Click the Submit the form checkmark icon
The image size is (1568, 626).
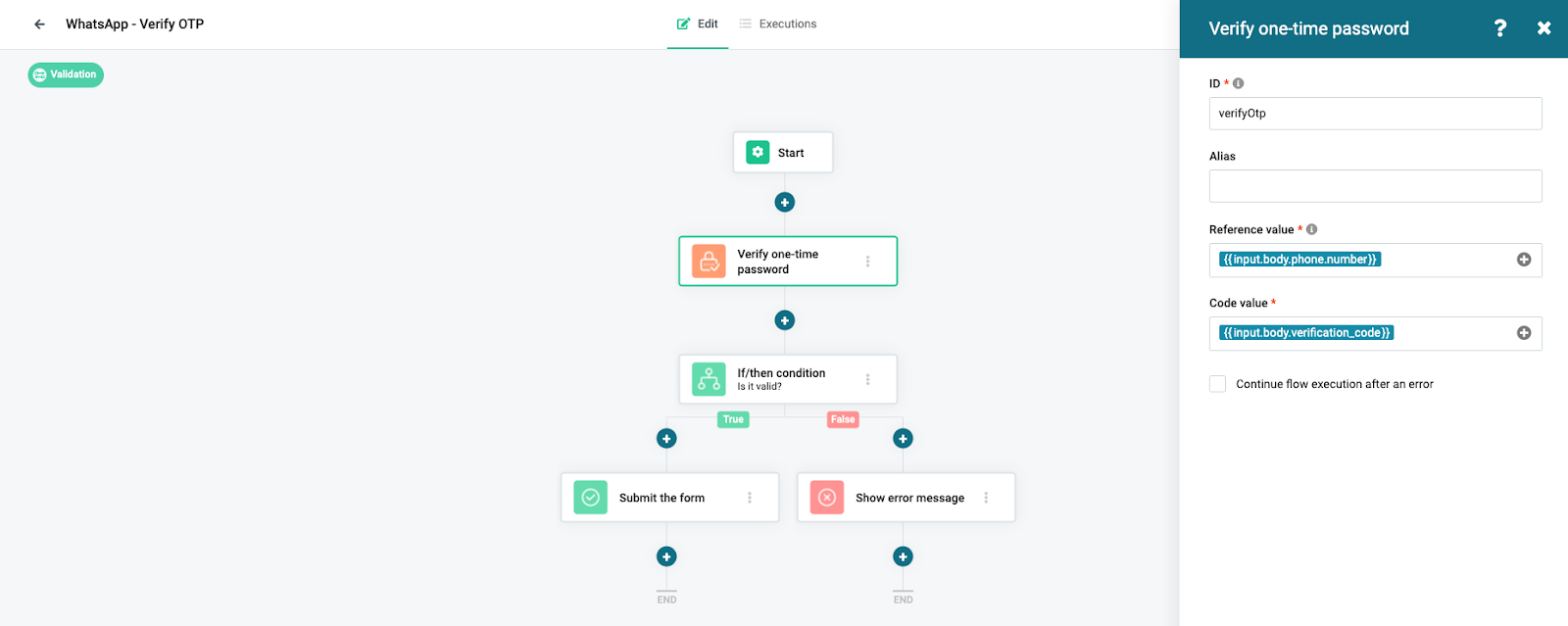coord(590,498)
